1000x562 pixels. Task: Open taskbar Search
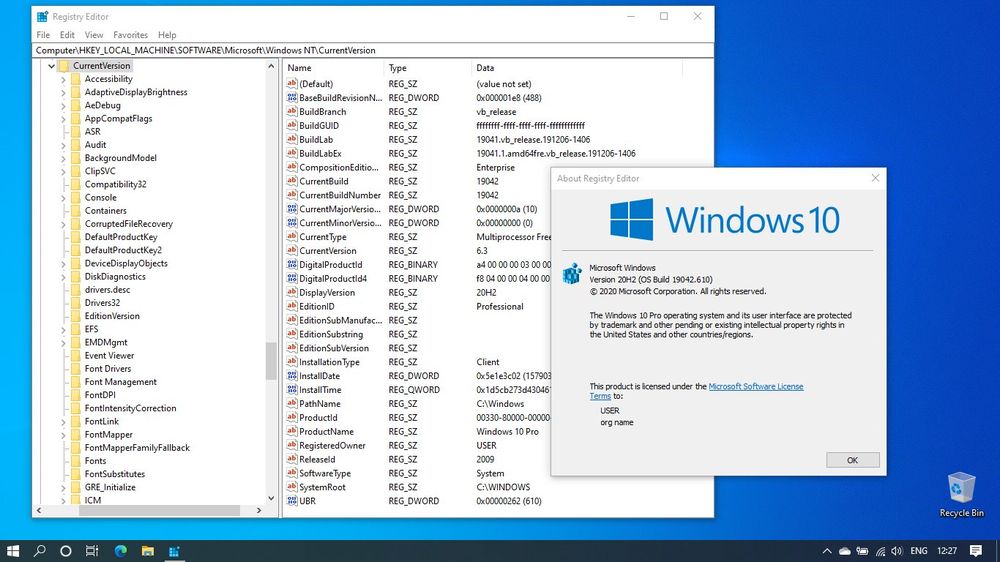click(x=40, y=551)
